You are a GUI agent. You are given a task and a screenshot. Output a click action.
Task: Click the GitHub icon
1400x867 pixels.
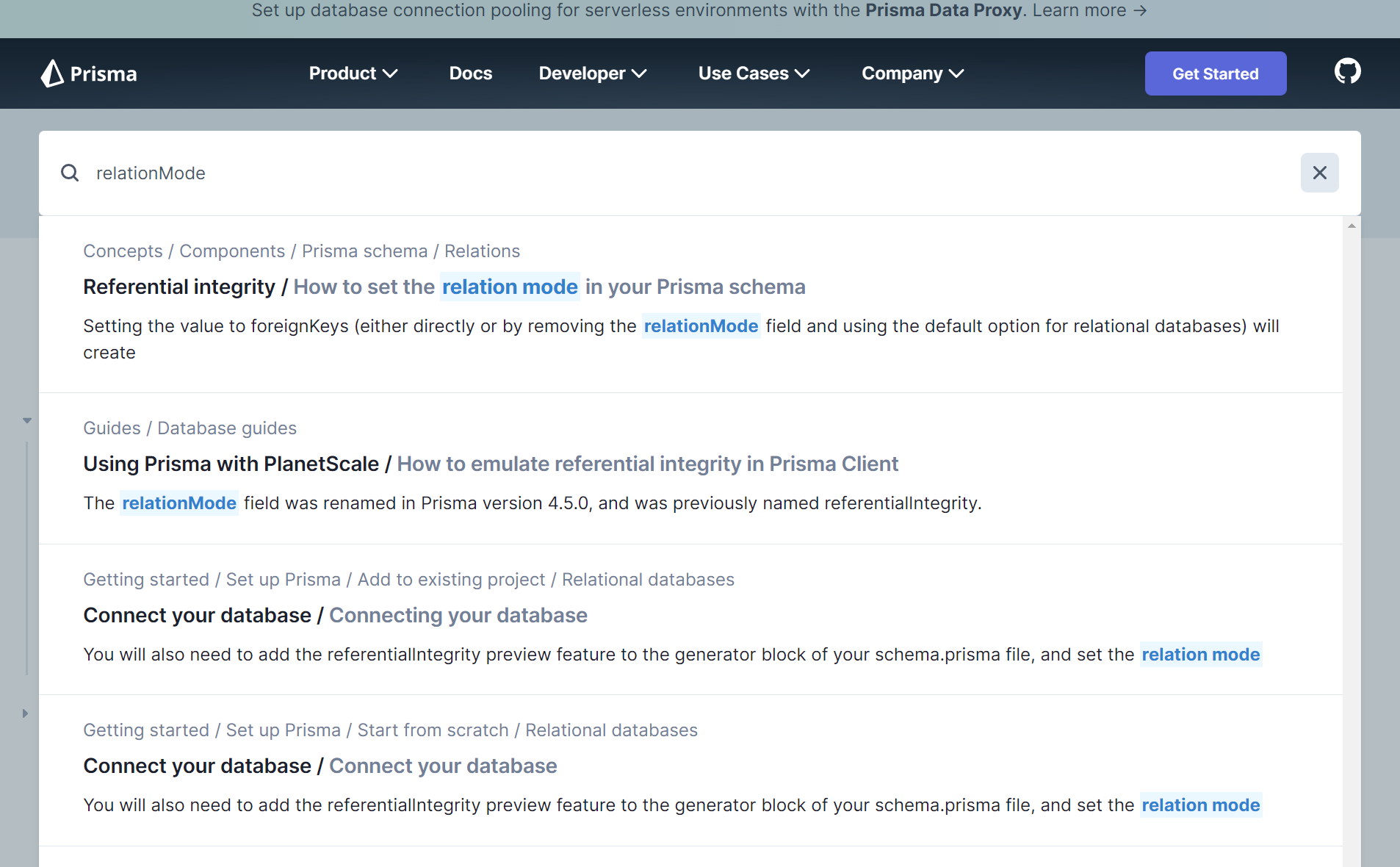pos(1348,71)
